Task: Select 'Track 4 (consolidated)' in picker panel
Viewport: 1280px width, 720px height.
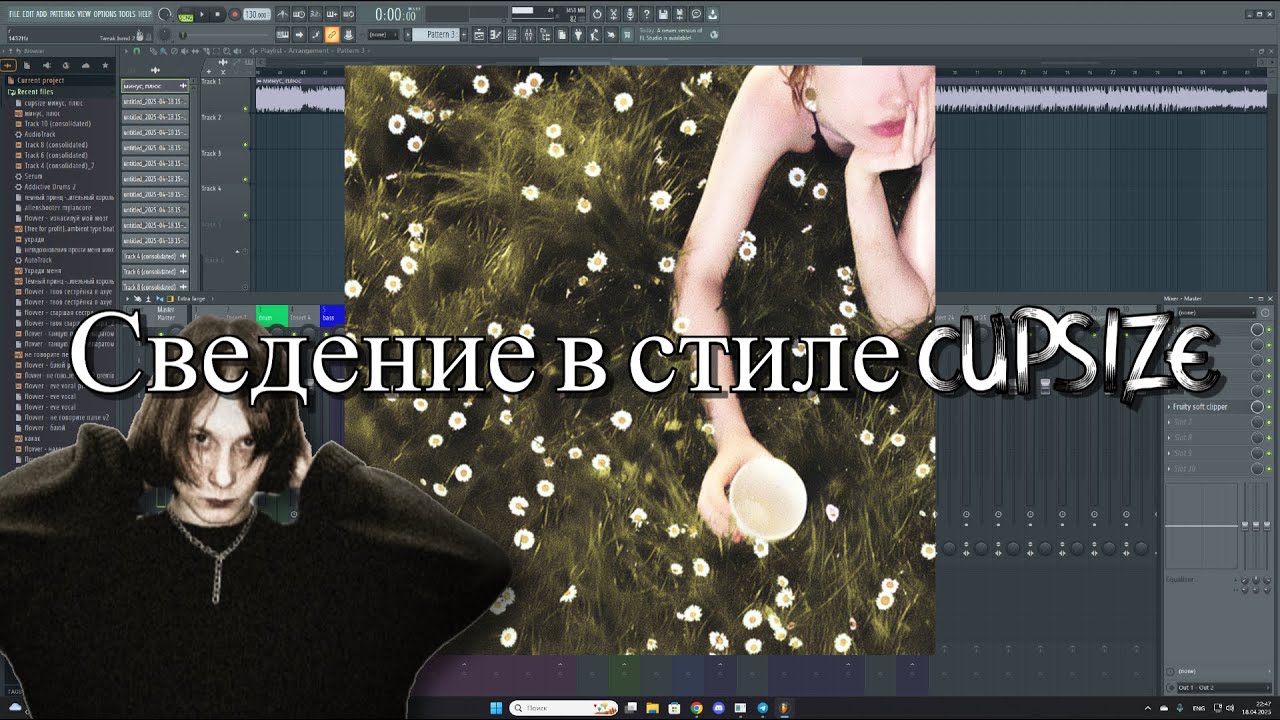Action: (x=155, y=256)
